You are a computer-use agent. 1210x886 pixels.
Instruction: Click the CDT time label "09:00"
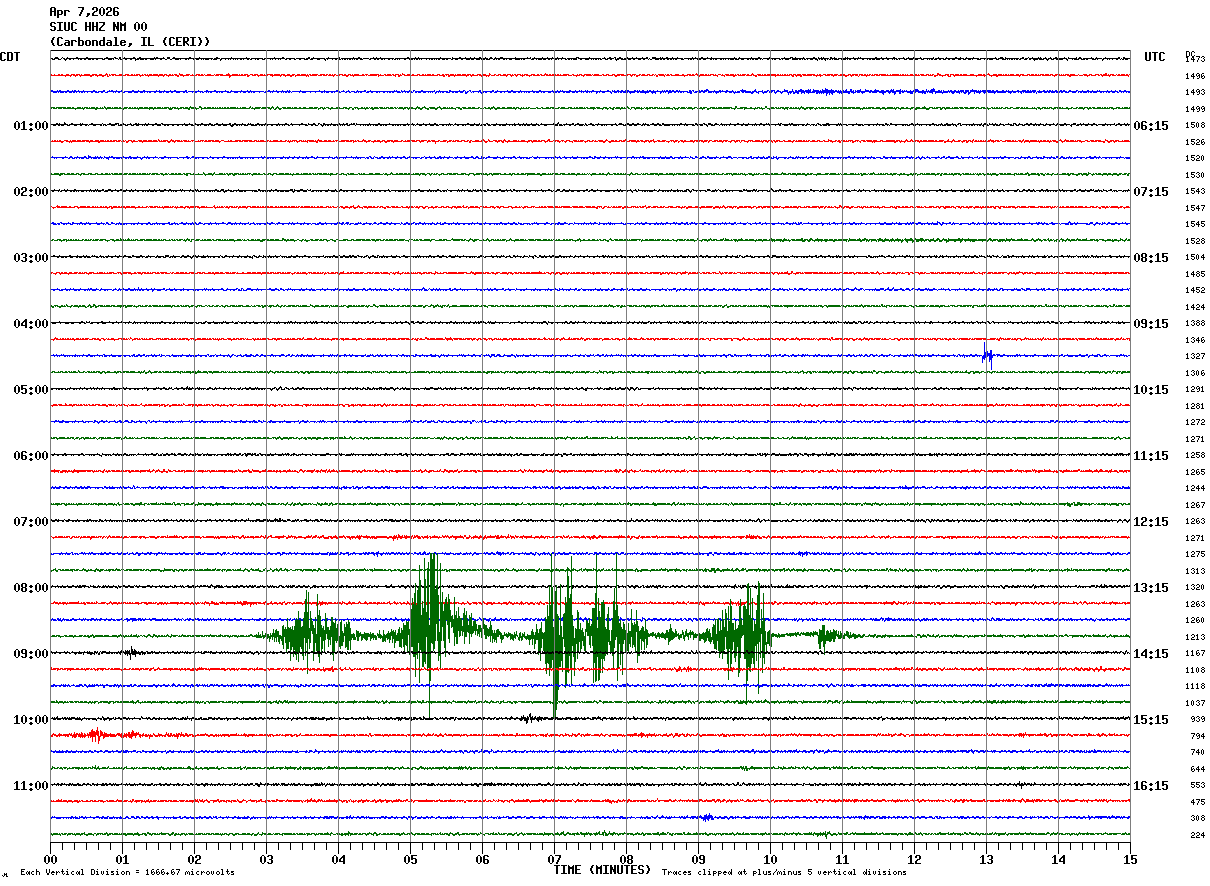pos(31,654)
